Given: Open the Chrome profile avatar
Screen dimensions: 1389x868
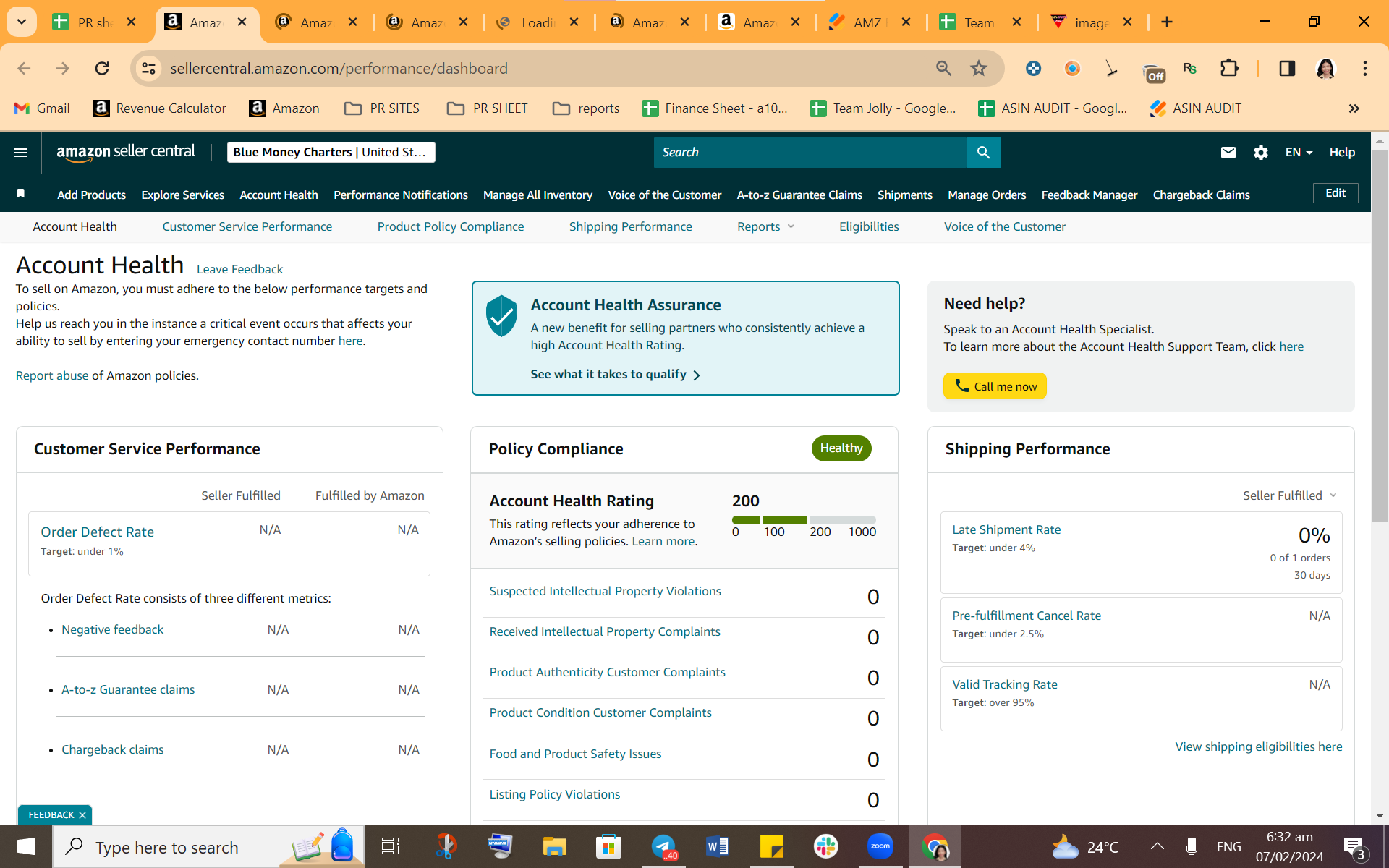Looking at the screenshot, I should [x=1325, y=68].
